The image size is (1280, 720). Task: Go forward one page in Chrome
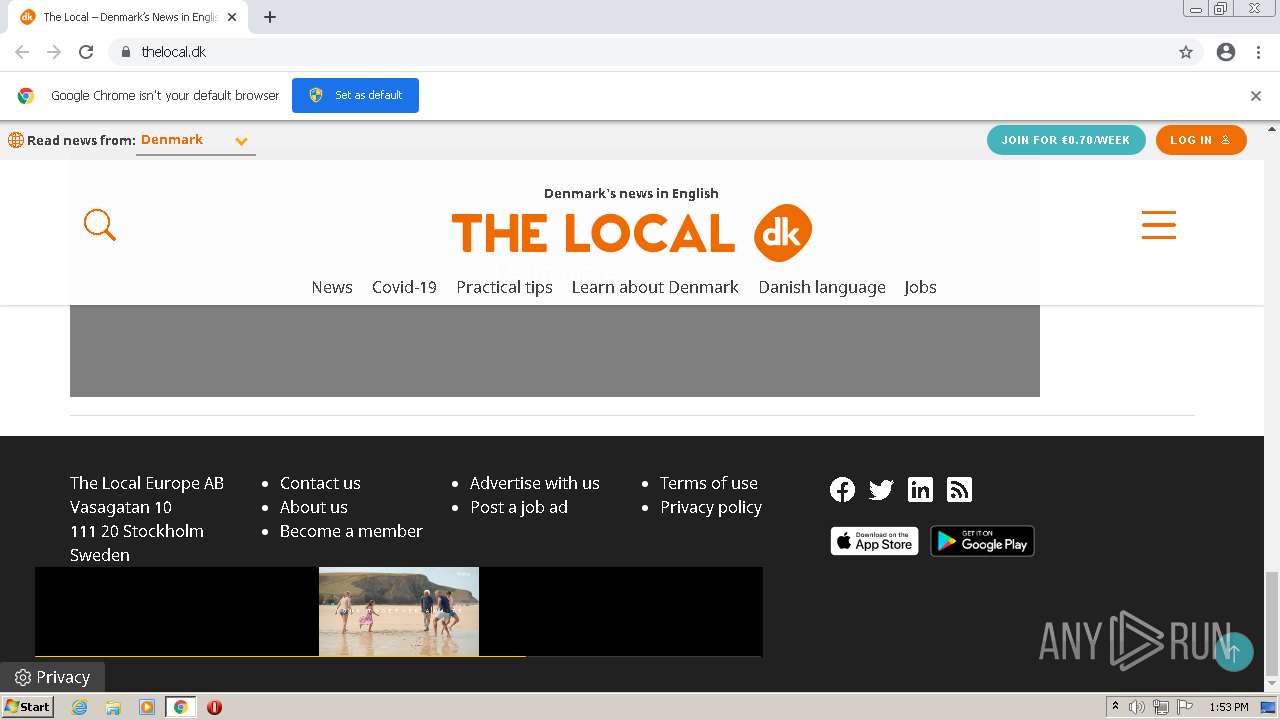(54, 52)
